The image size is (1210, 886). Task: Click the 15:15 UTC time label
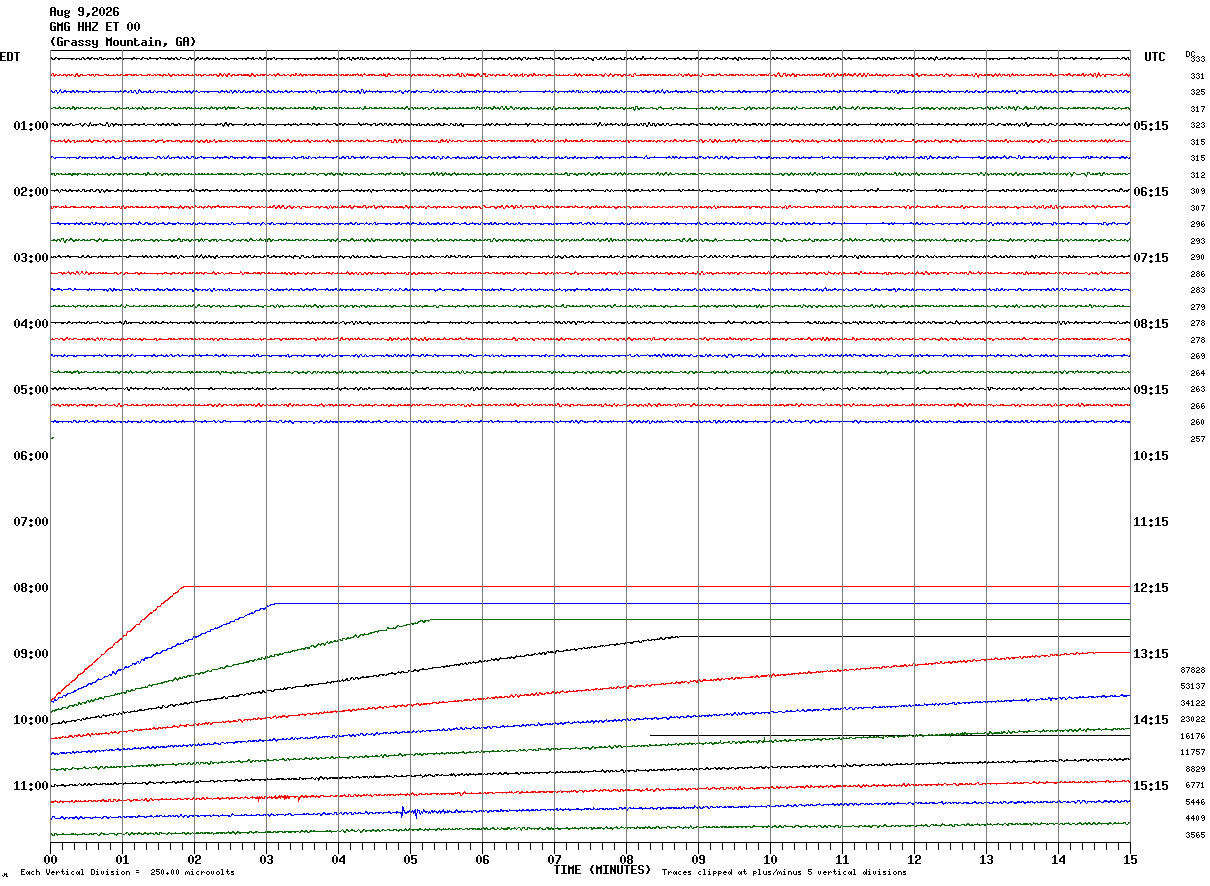tap(1151, 786)
